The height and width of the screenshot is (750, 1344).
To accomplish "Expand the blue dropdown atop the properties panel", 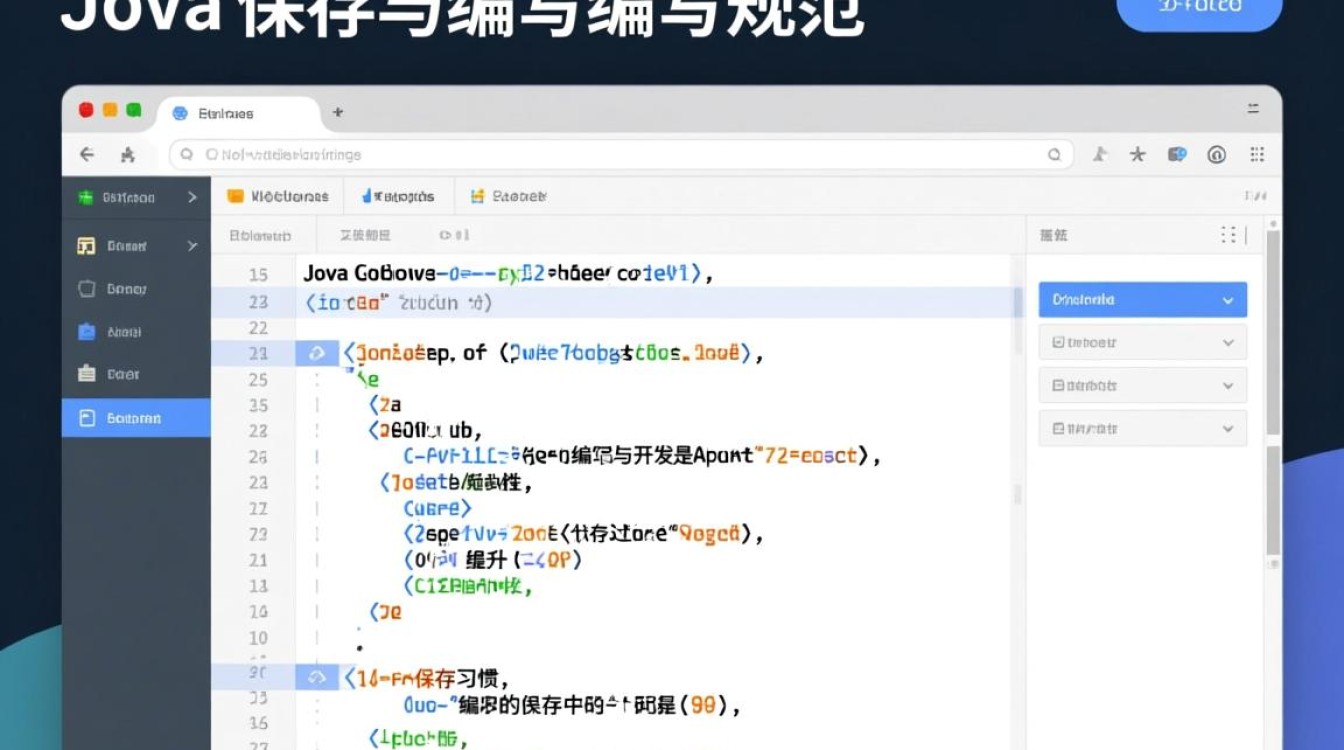I will 1141,299.
